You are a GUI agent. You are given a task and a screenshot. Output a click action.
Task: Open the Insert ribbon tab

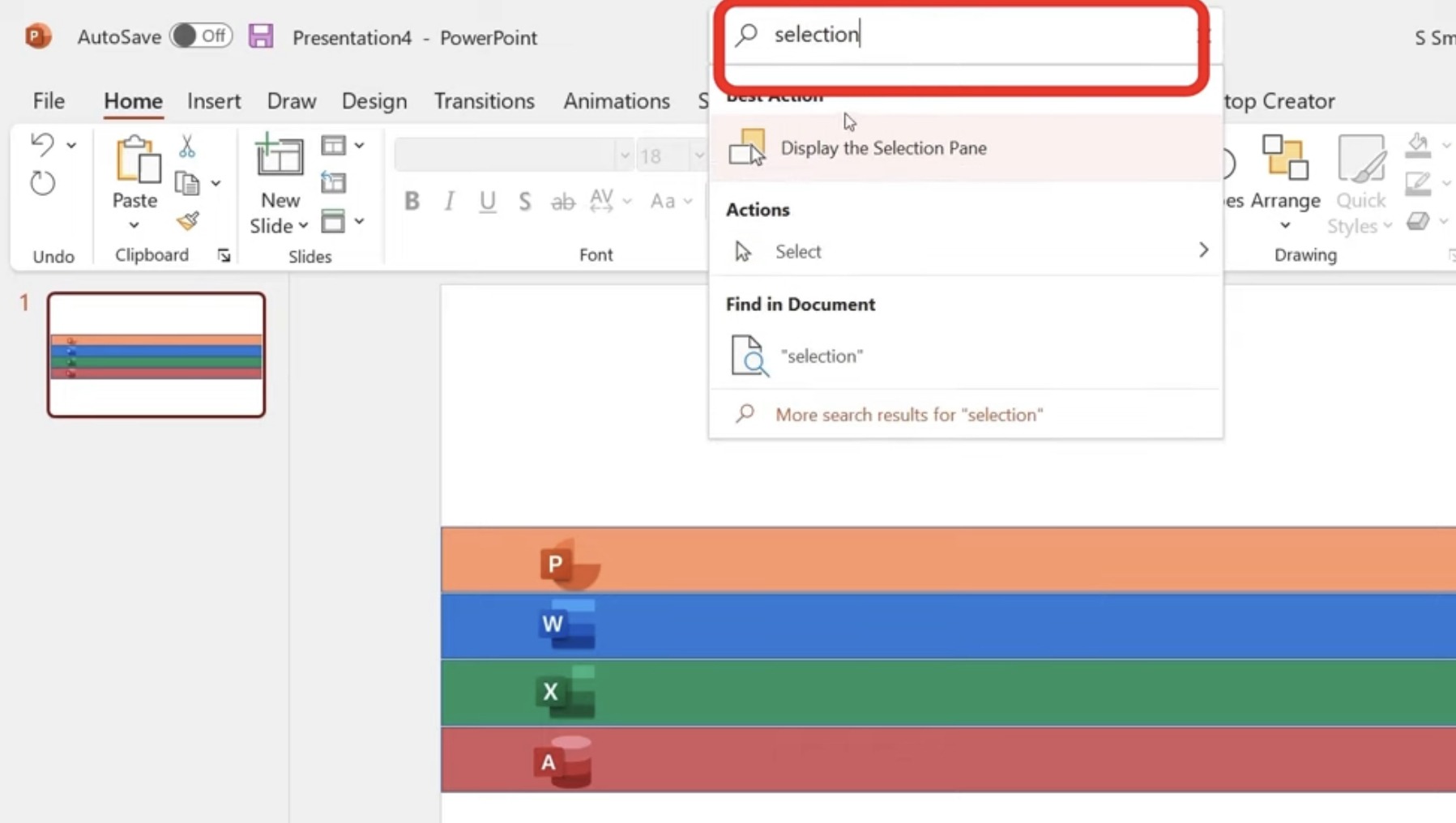pos(214,101)
